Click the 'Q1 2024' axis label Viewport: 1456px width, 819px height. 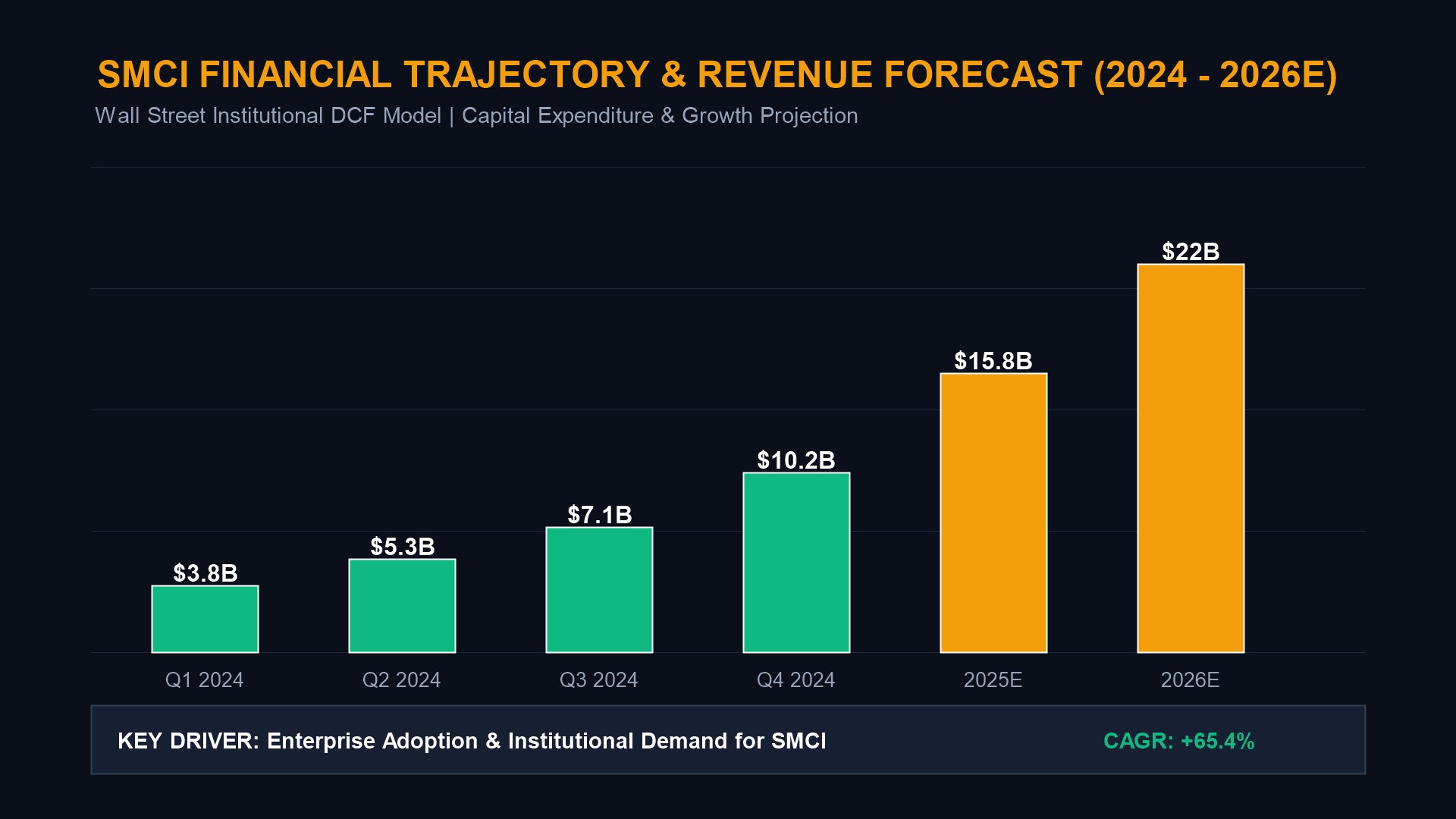point(205,679)
